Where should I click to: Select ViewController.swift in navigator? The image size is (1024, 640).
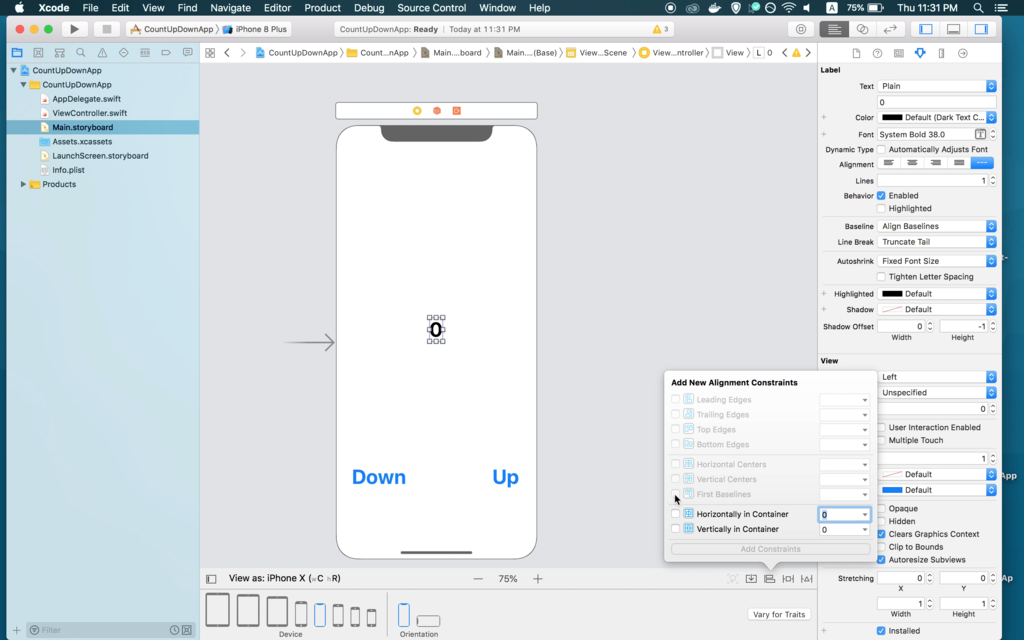89,113
